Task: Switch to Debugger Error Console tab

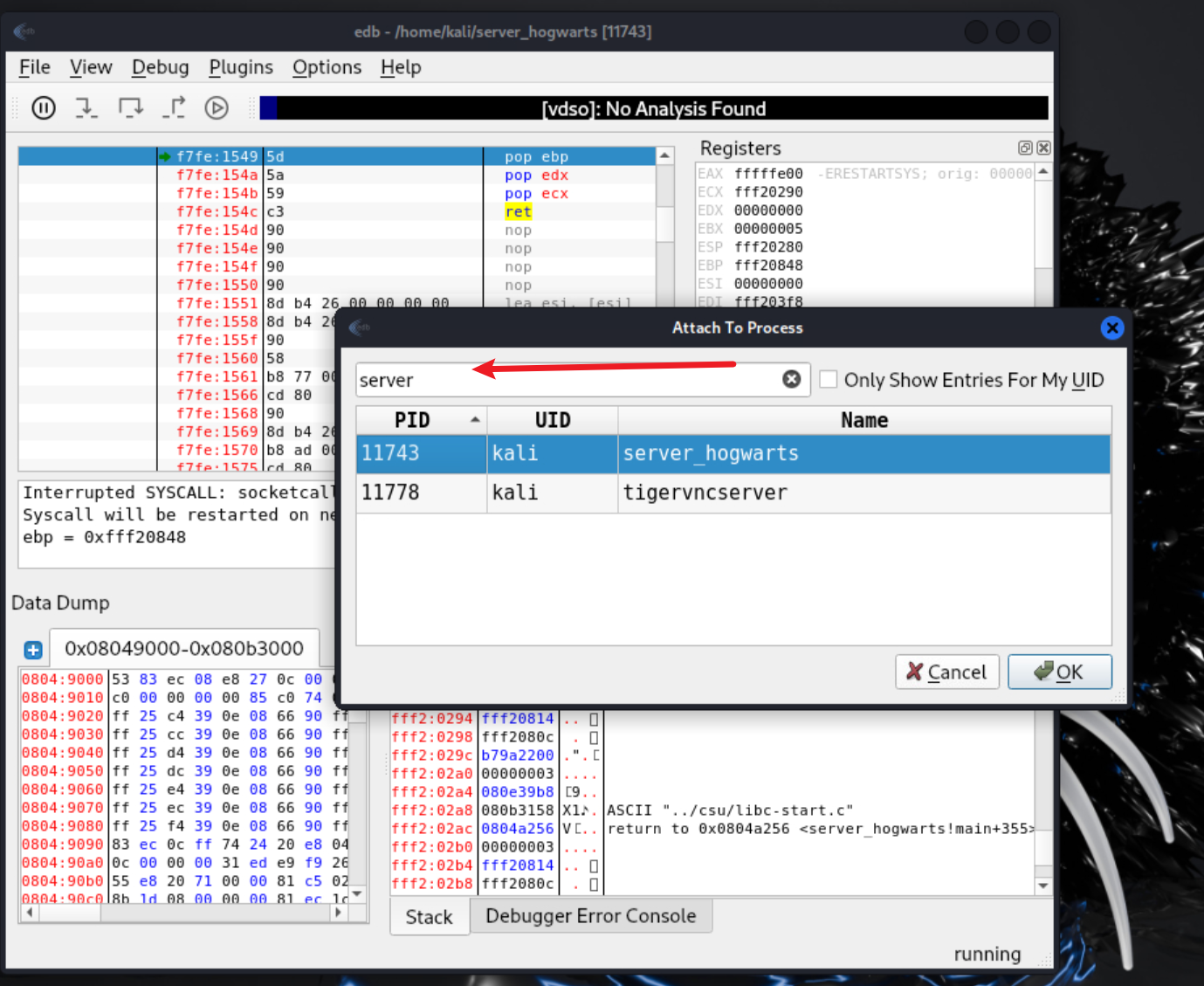Action: (x=591, y=916)
